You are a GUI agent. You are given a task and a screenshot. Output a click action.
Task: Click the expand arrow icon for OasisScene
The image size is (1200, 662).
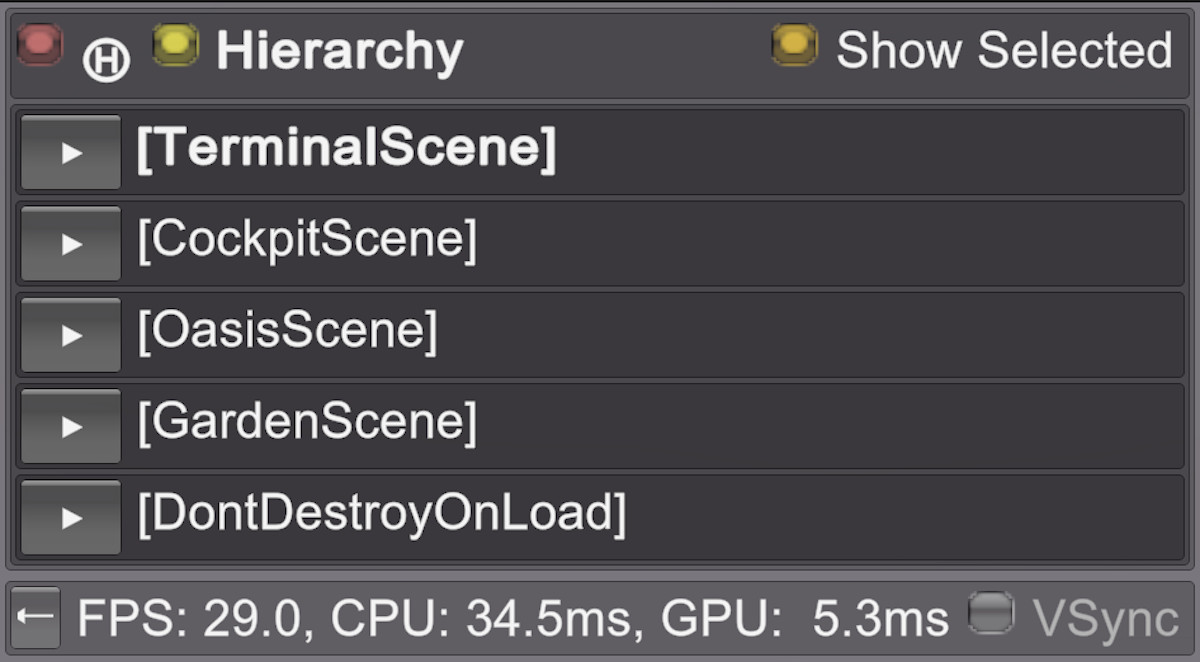[x=69, y=333]
